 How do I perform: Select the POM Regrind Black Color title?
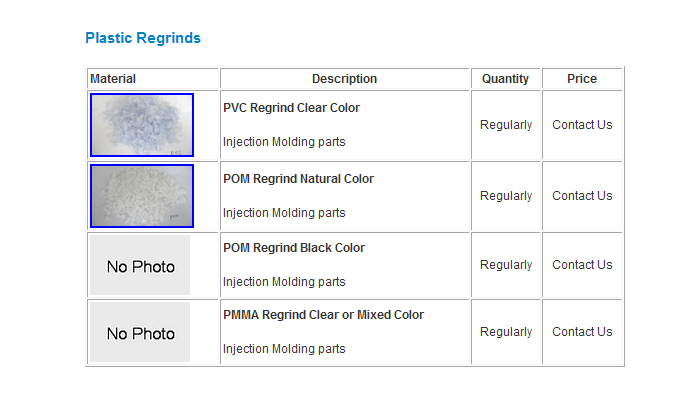(x=294, y=248)
